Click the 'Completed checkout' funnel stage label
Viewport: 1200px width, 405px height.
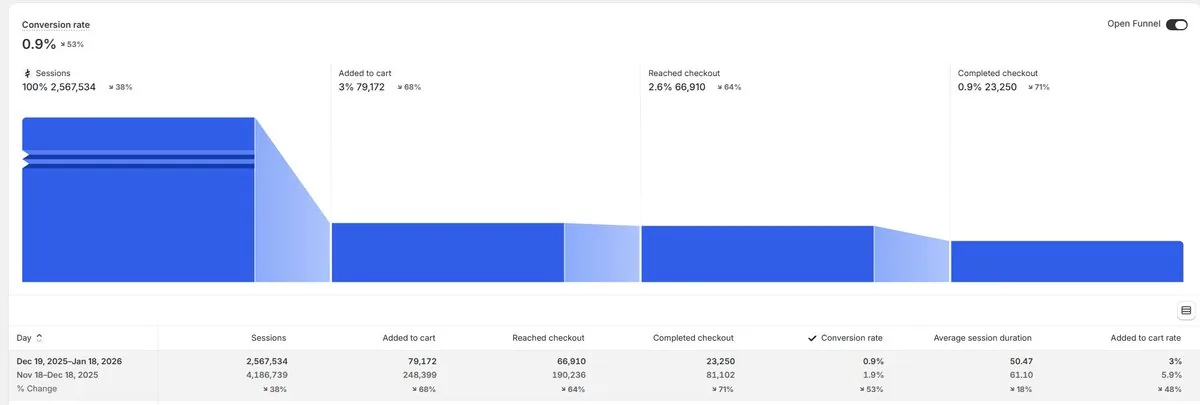click(x=998, y=73)
